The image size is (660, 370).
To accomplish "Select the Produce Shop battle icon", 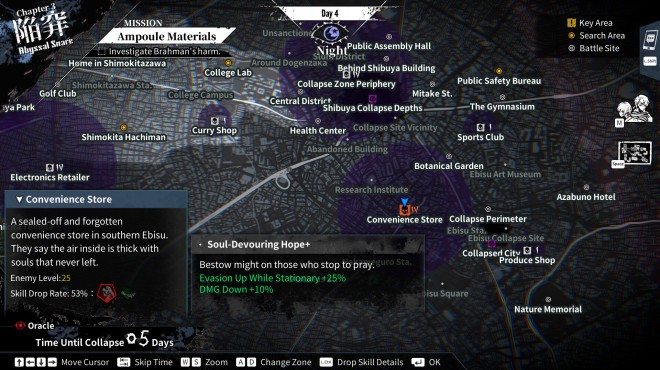I will pyautogui.click(x=527, y=251).
